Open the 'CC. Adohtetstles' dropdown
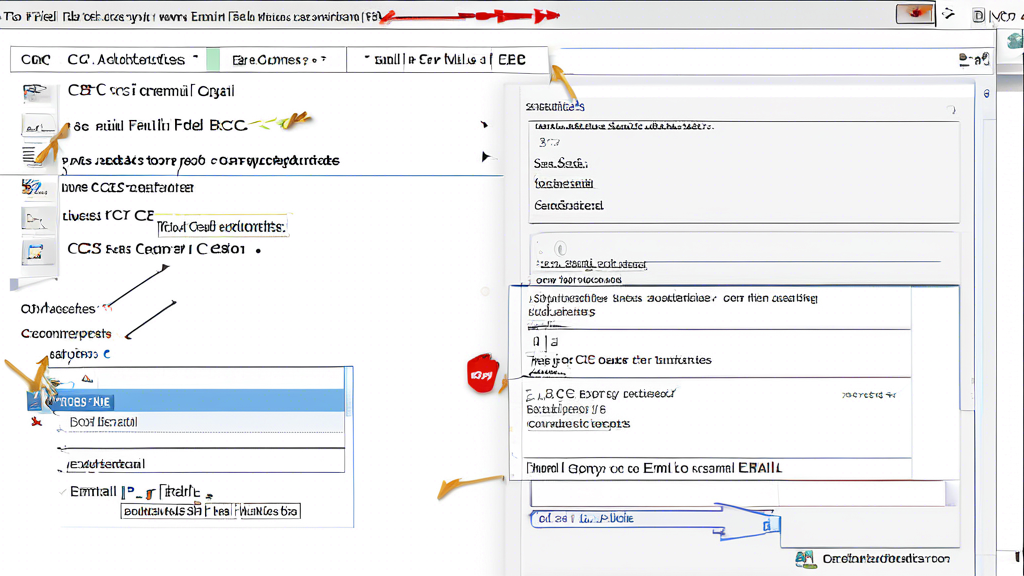 point(133,59)
